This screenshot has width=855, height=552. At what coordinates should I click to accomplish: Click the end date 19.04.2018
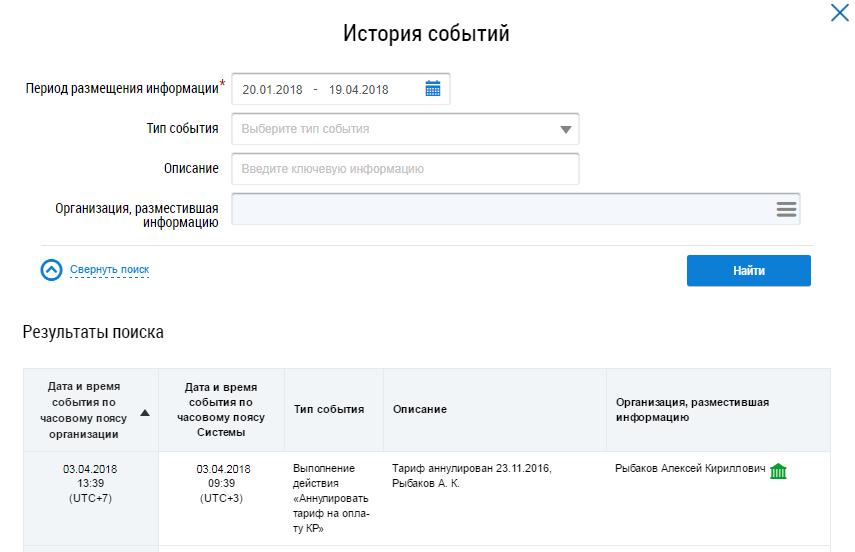pos(358,89)
